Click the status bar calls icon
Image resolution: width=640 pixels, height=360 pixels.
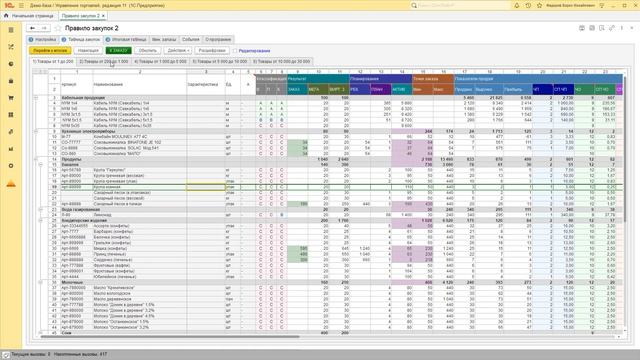(x=6, y=354)
